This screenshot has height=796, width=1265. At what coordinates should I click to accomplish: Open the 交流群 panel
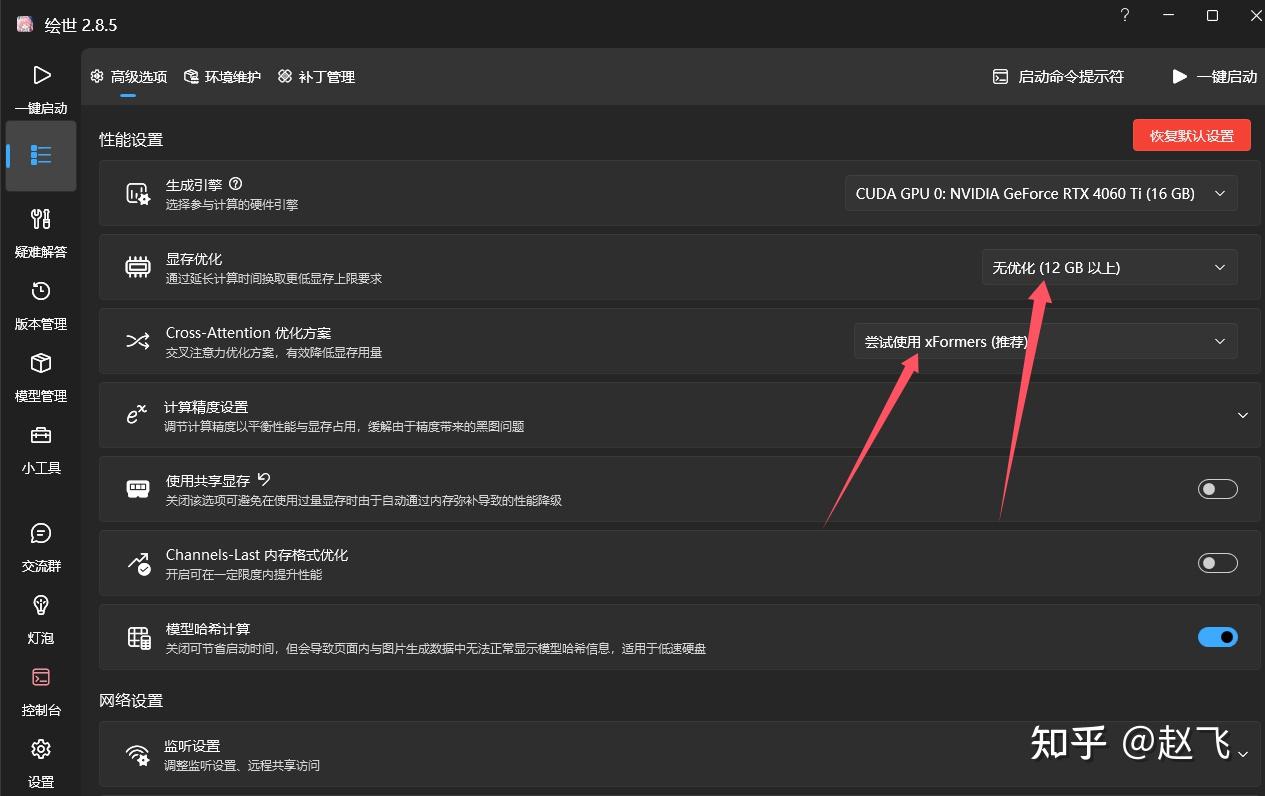click(x=40, y=546)
